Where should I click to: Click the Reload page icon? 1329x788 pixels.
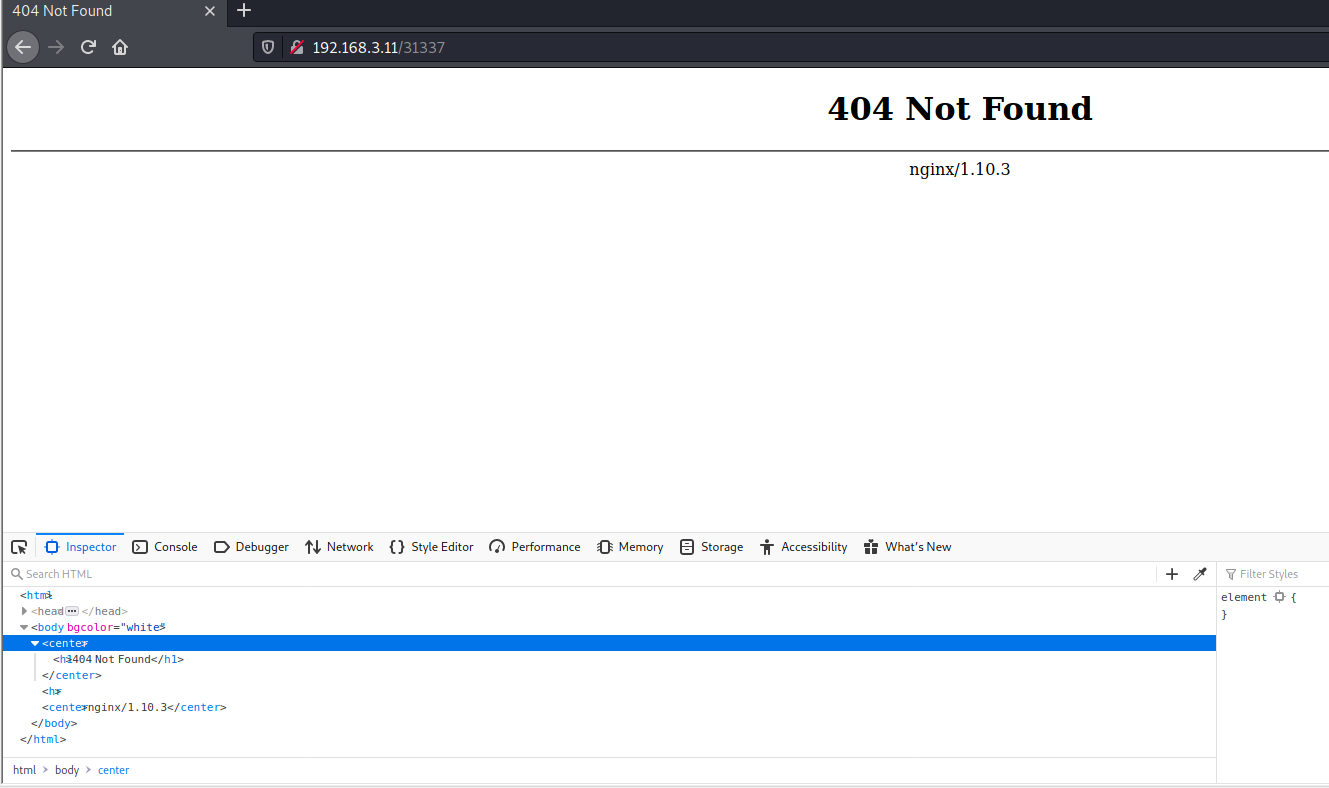tap(88, 46)
